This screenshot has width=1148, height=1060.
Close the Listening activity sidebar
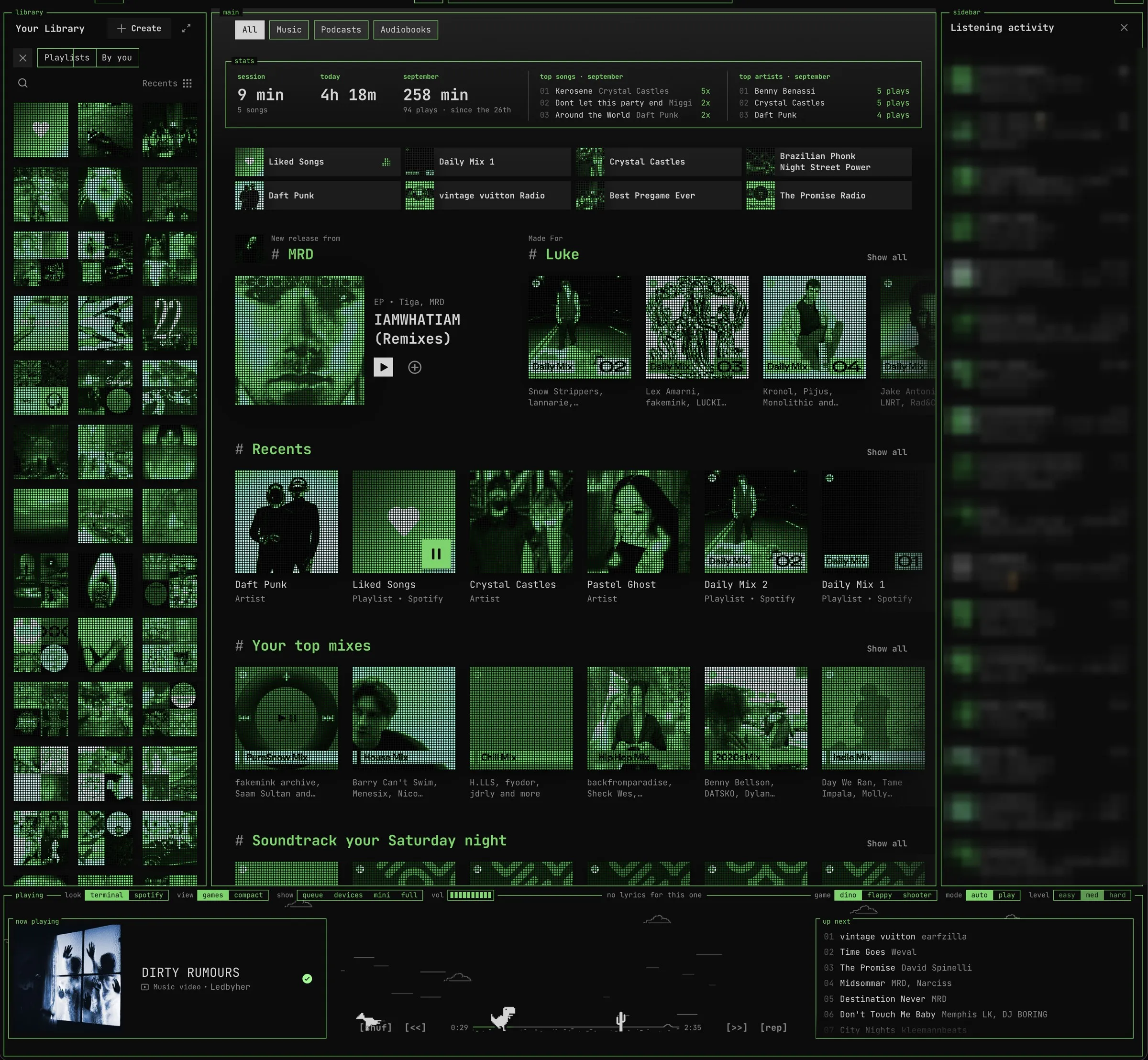pyautogui.click(x=1123, y=28)
